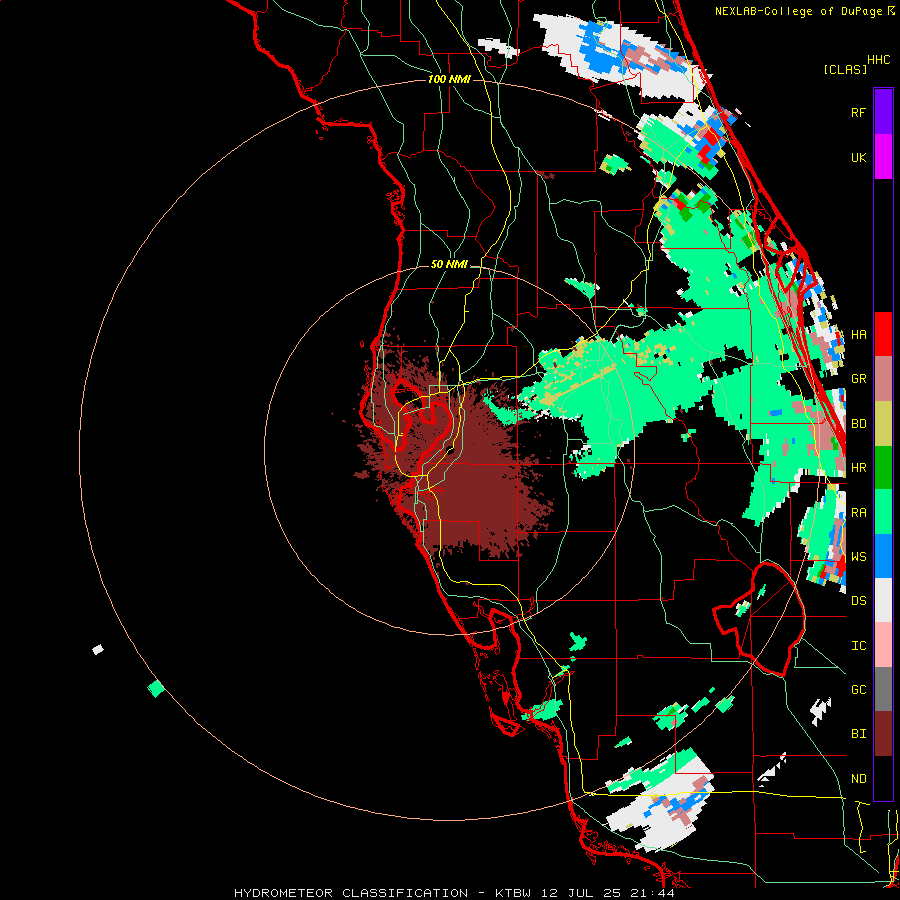Image resolution: width=900 pixels, height=900 pixels.
Task: Click the HA legend label
Action: tap(858, 335)
